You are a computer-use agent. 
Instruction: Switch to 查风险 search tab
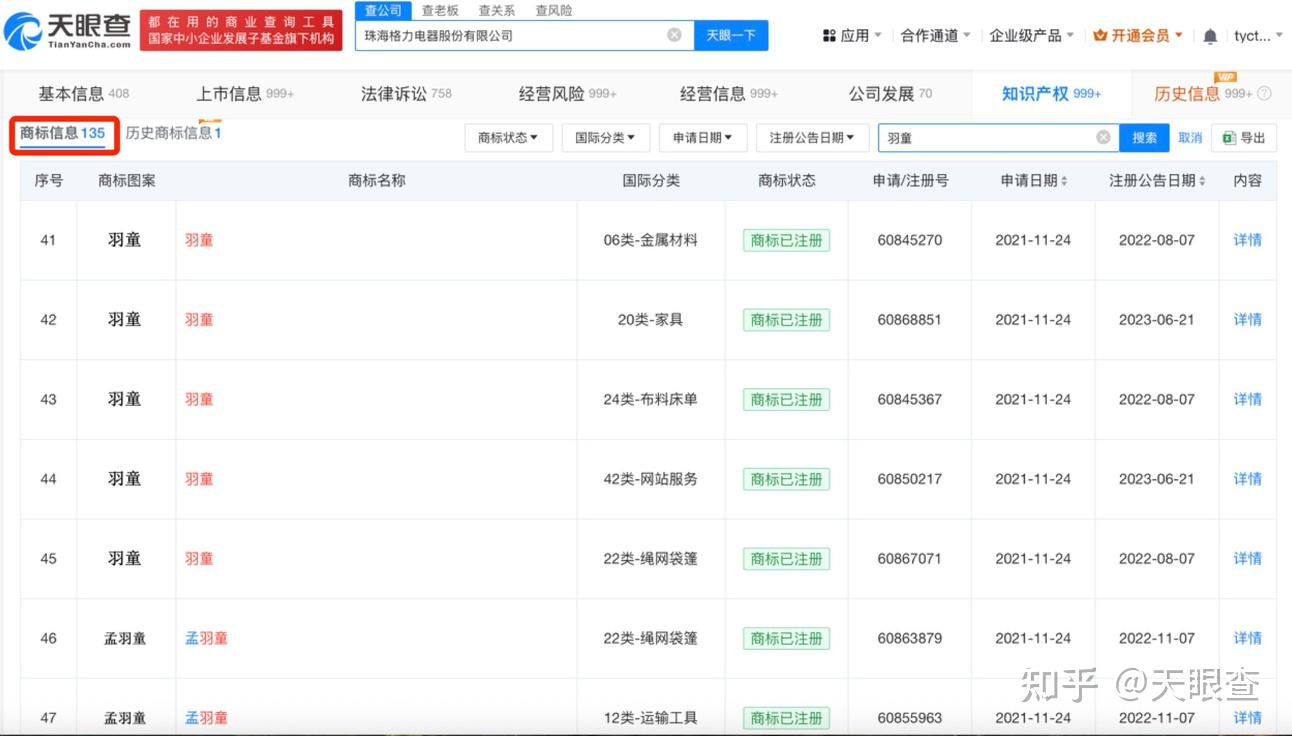(554, 10)
